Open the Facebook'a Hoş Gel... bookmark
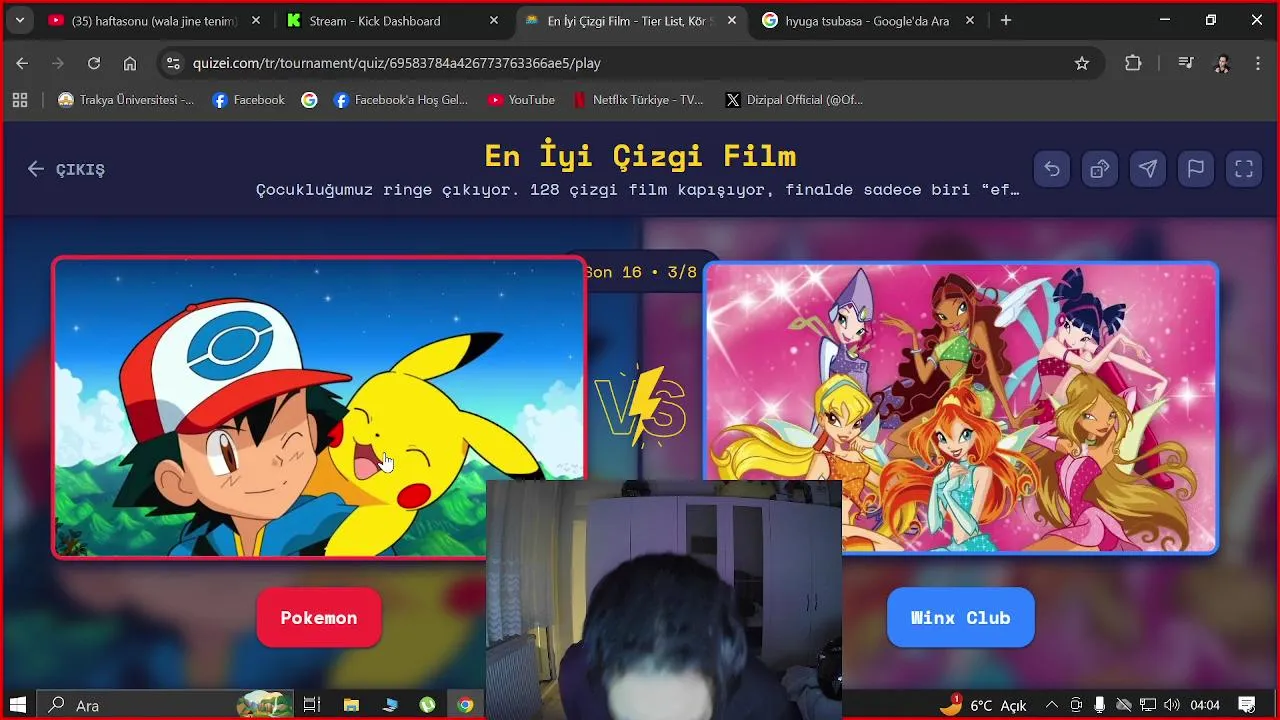 click(x=401, y=100)
